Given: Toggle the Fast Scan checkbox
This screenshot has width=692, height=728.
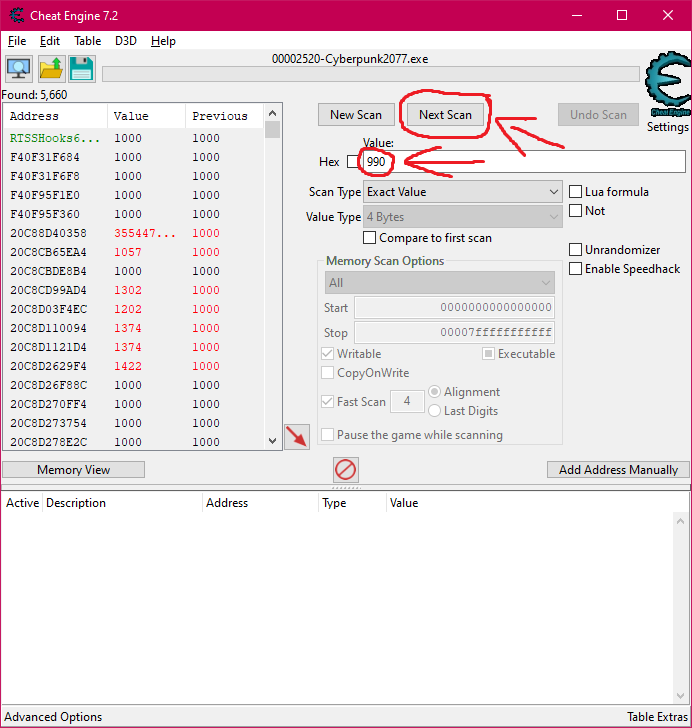Looking at the screenshot, I should click(327, 401).
